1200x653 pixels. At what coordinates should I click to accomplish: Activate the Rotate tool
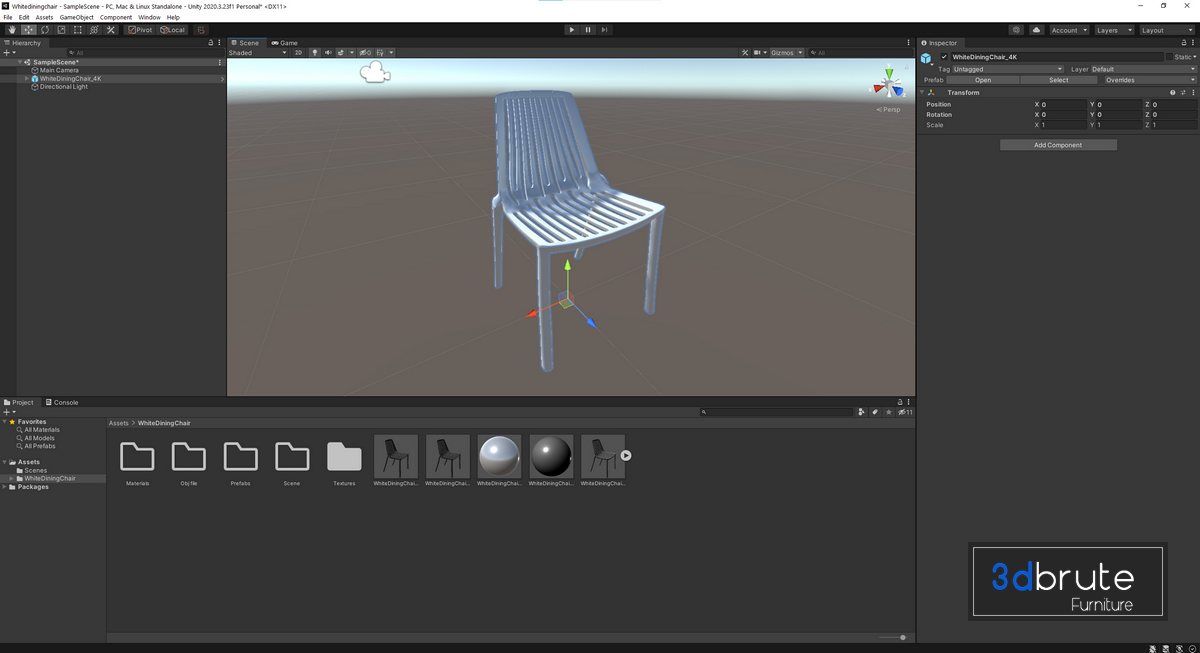(45, 30)
